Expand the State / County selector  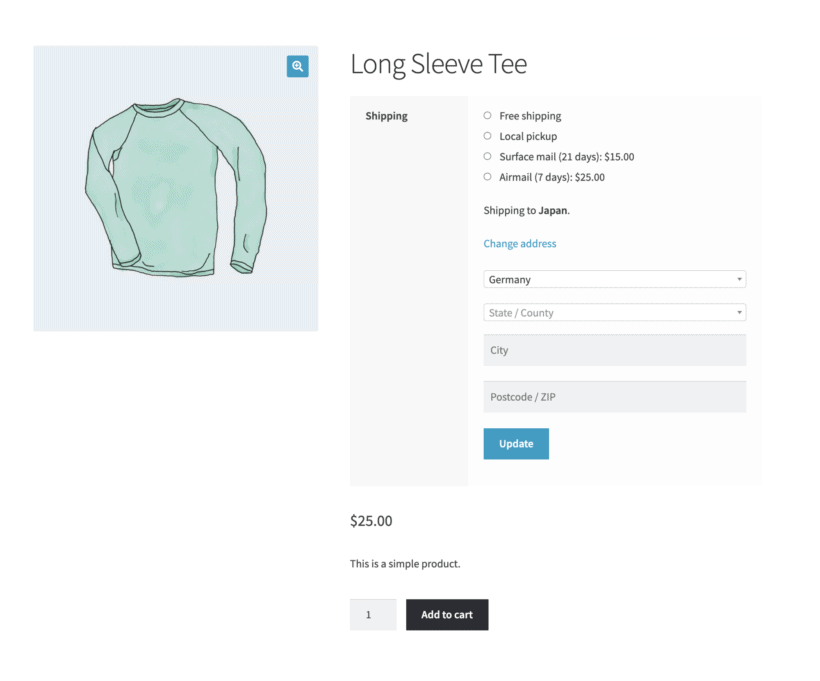(x=614, y=312)
